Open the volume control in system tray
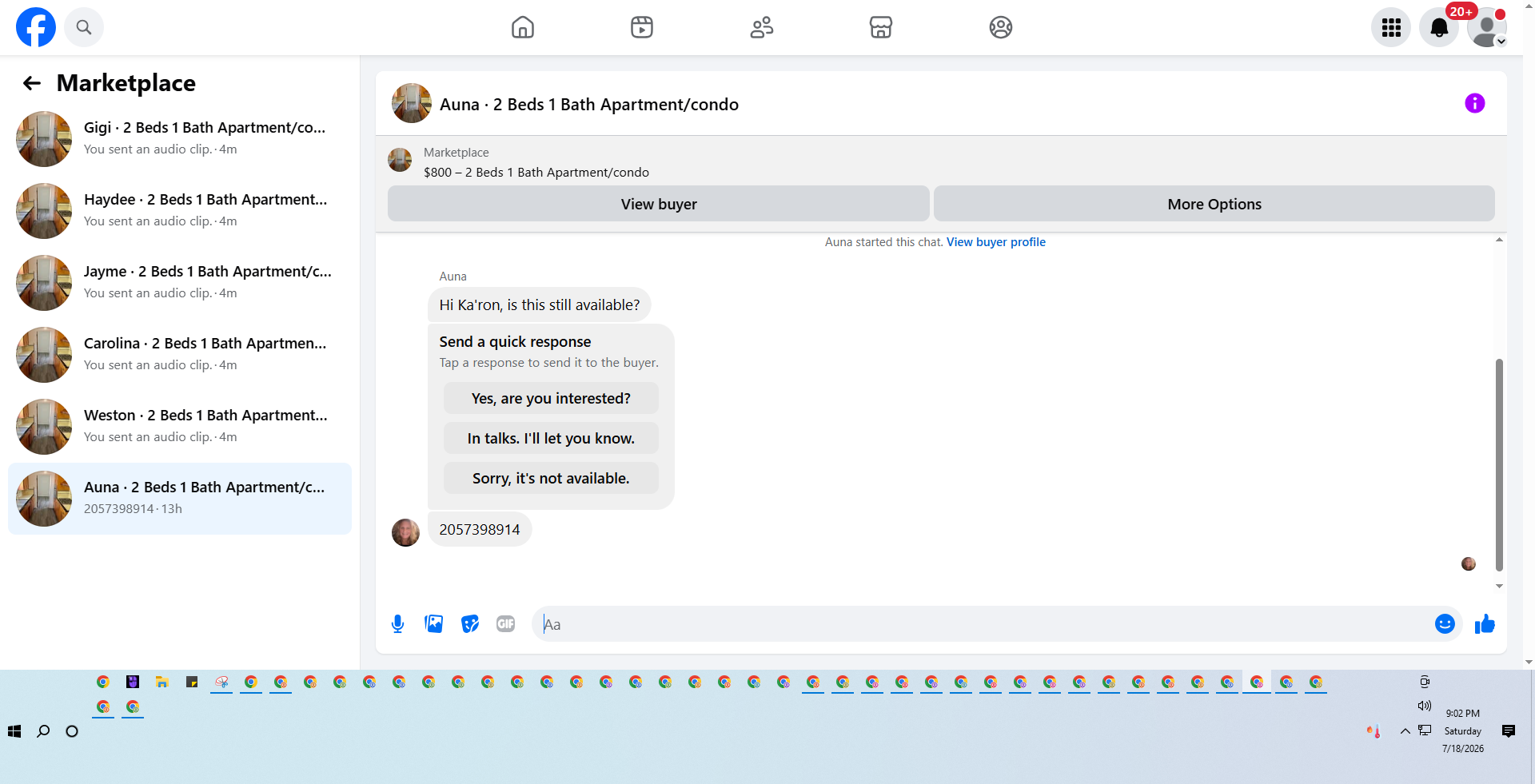The image size is (1535, 784). [1425, 706]
